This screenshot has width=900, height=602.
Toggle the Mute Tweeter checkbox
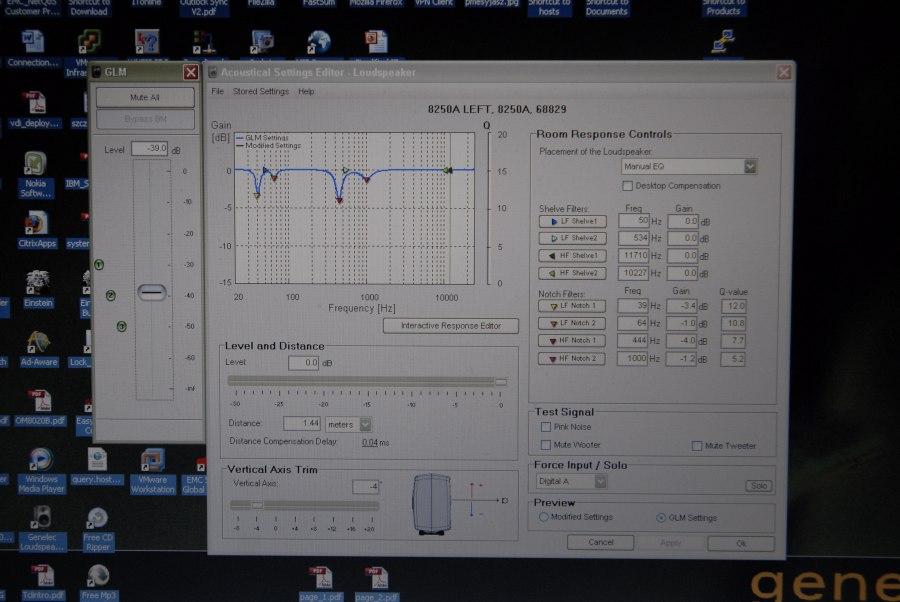coord(696,446)
